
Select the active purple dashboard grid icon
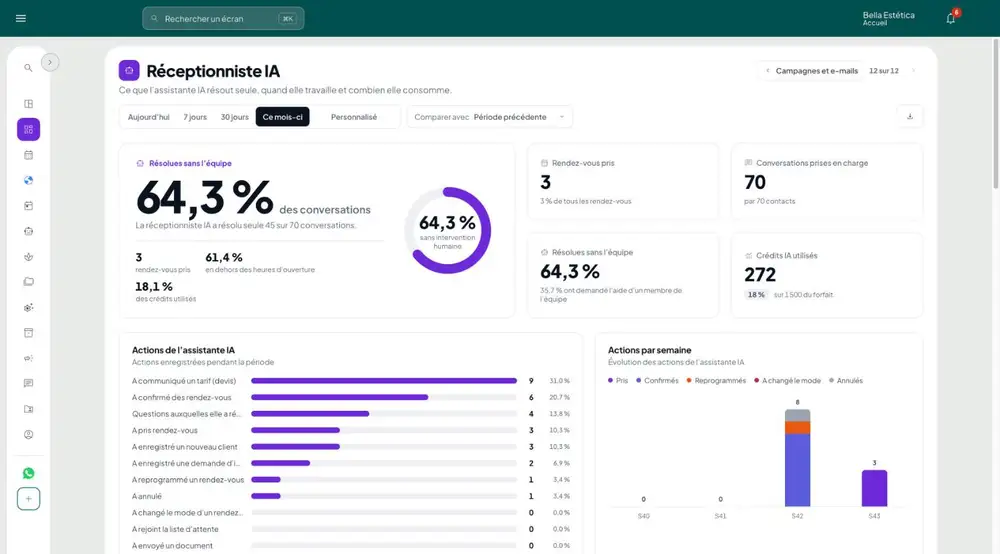pyautogui.click(x=28, y=129)
